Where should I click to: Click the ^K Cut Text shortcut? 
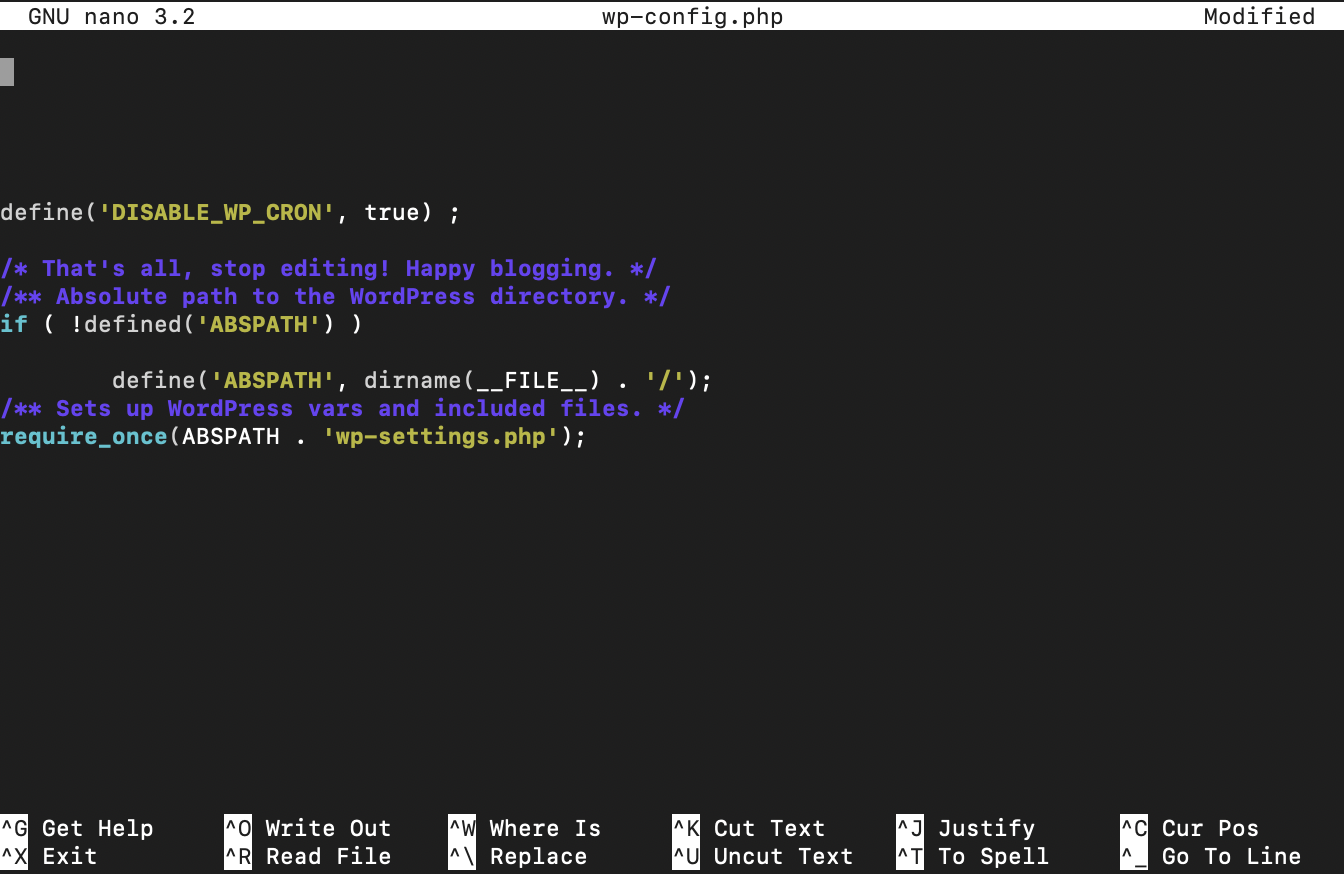click(748, 828)
